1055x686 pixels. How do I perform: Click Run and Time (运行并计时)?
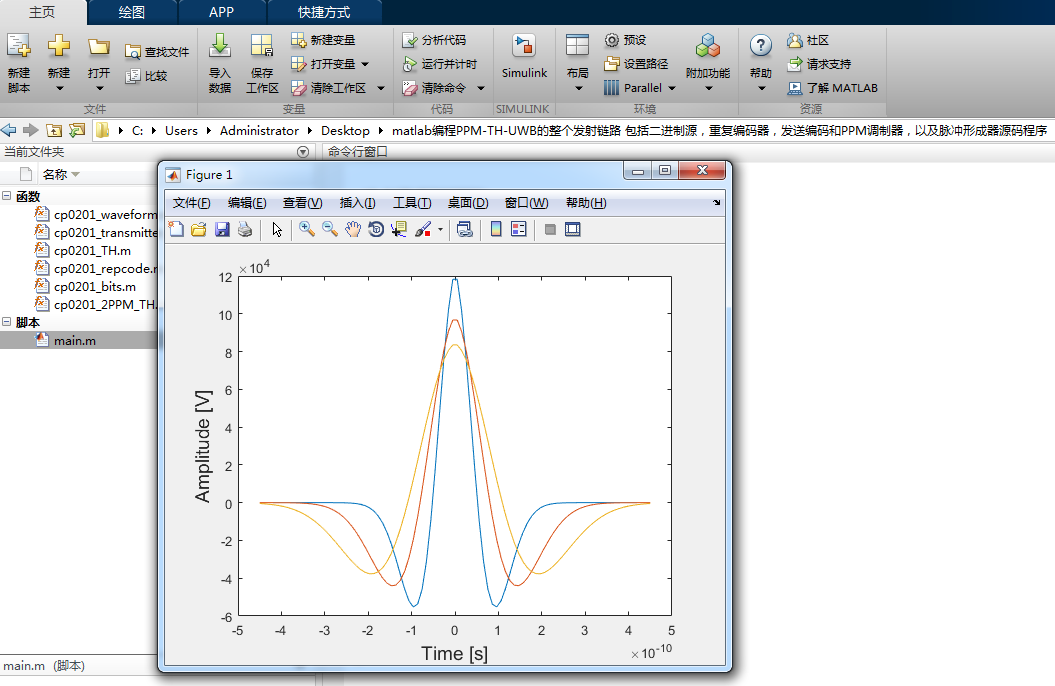pyautogui.click(x=439, y=64)
